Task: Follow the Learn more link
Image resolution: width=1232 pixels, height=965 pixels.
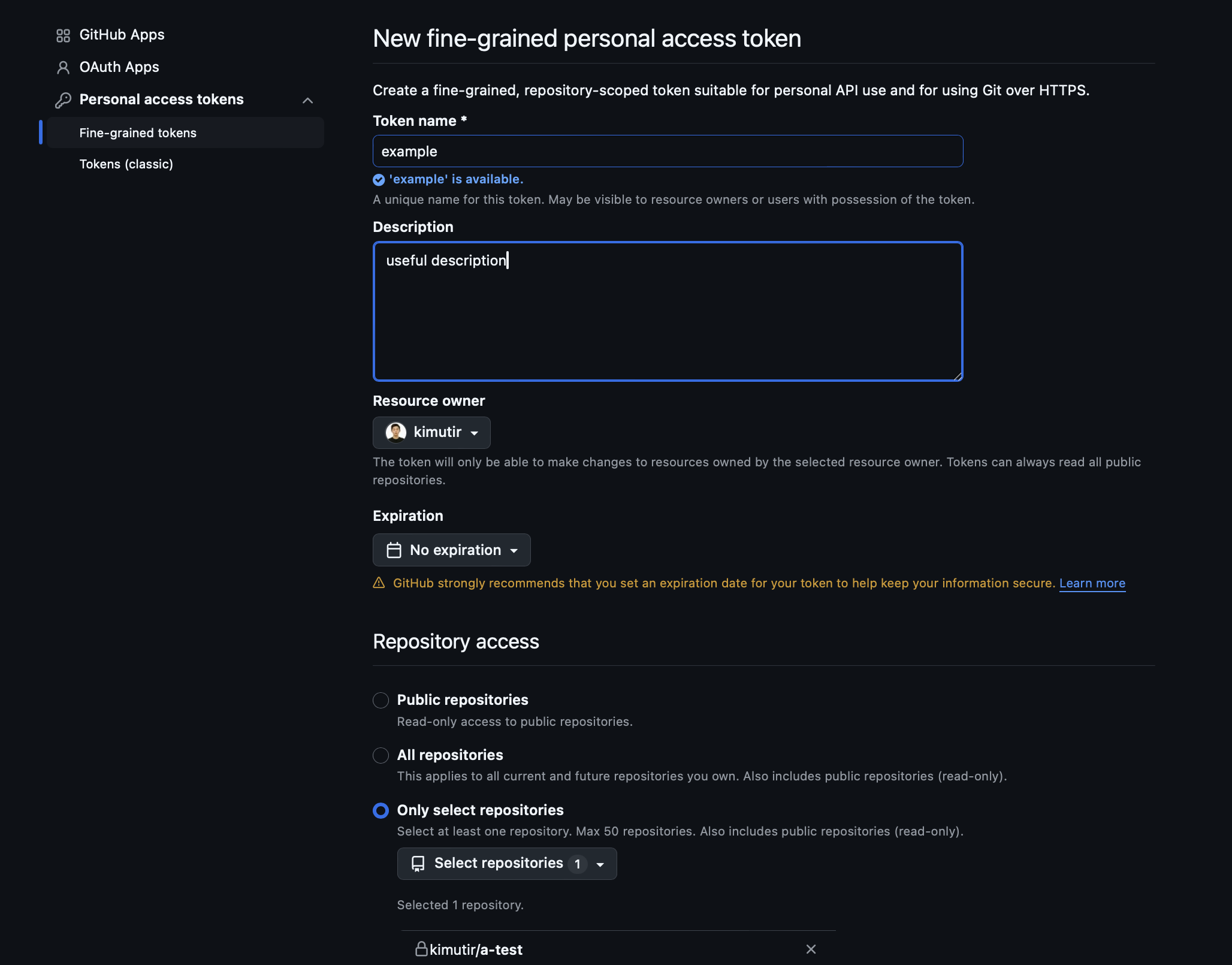Action: click(x=1092, y=583)
